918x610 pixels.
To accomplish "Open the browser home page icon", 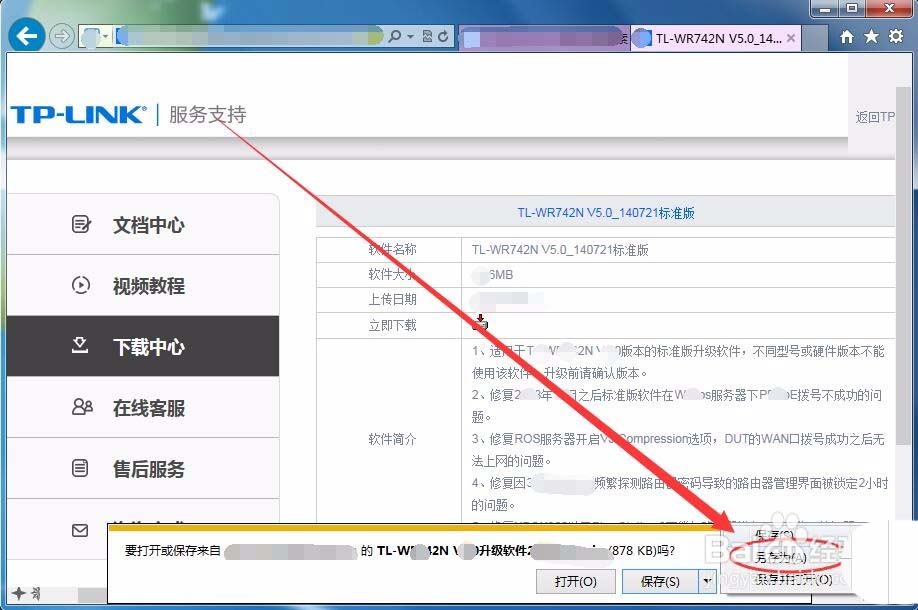I will (x=847, y=37).
